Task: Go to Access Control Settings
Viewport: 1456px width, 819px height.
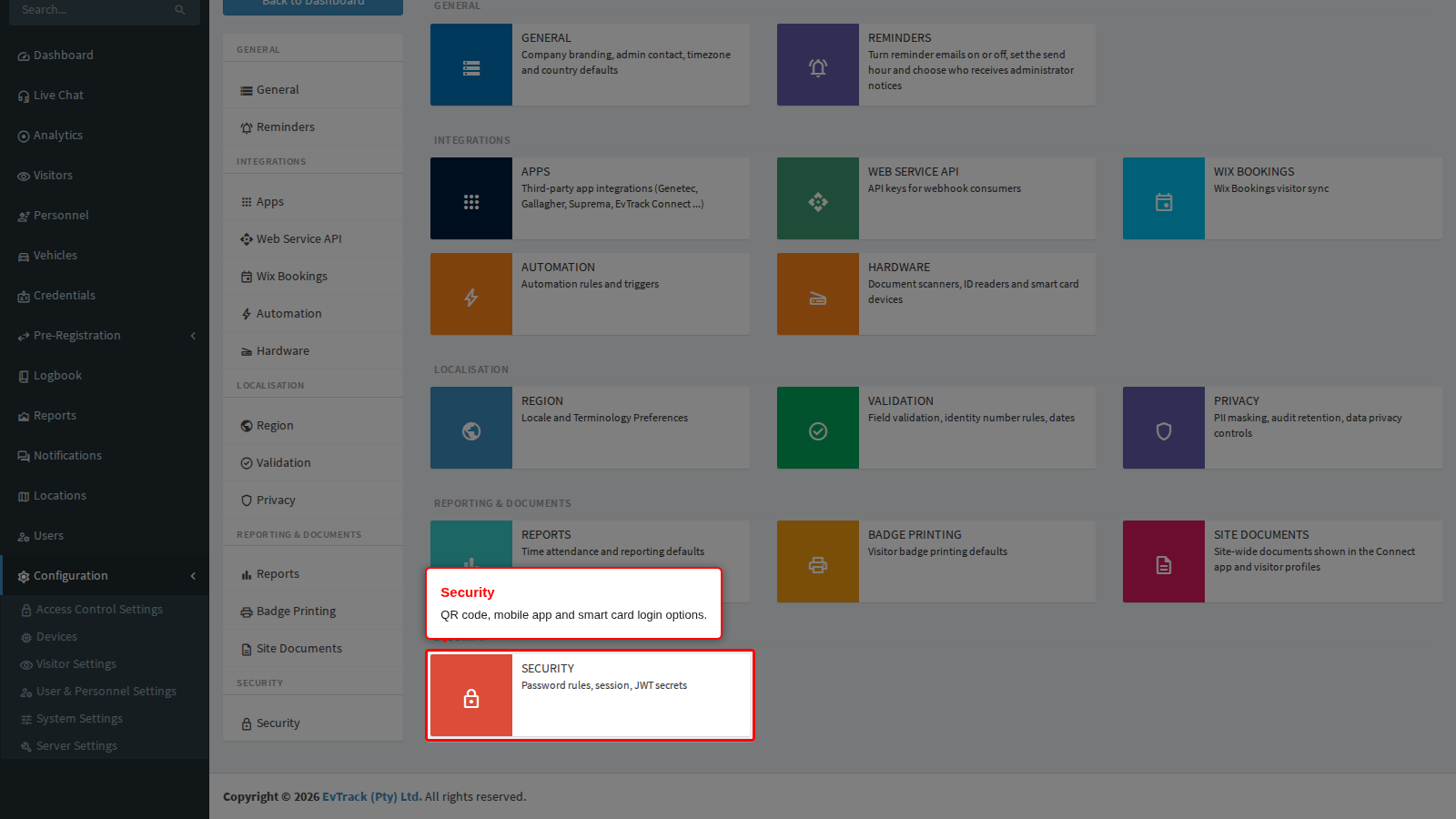Action: point(99,610)
